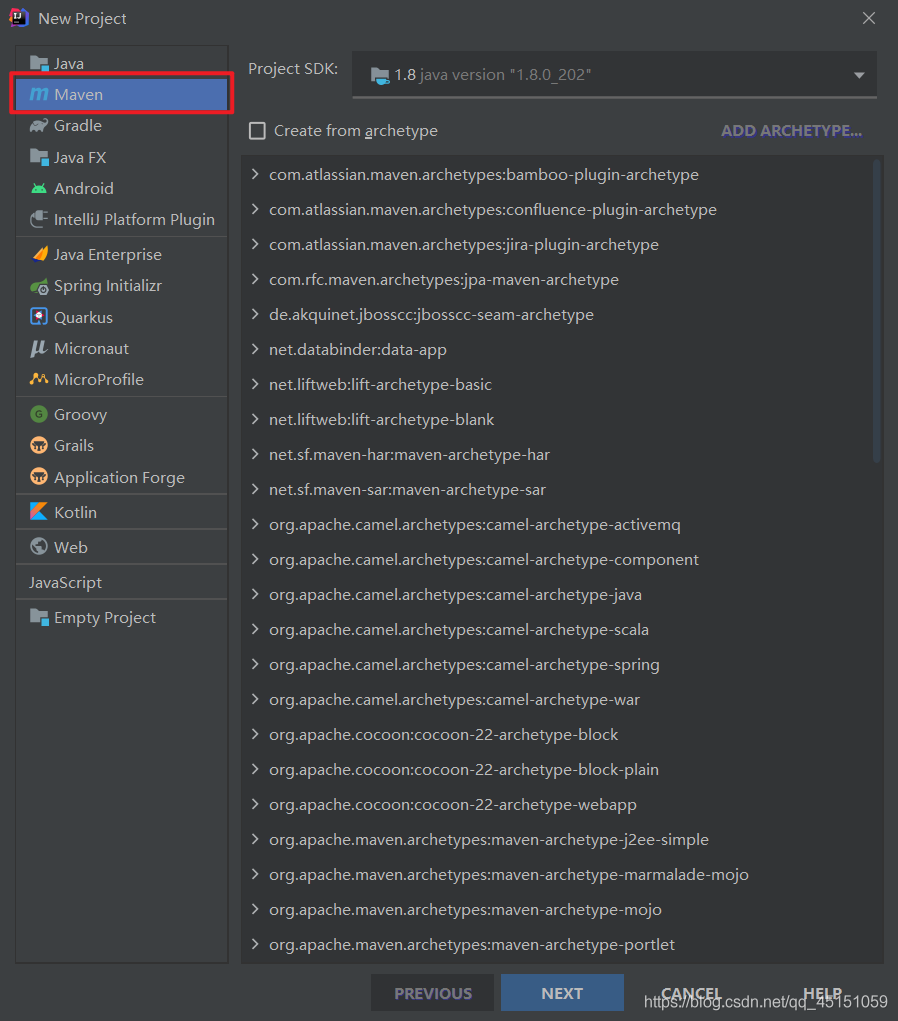
Task: Click ADD ARCHETYPE... link
Action: pos(791,131)
